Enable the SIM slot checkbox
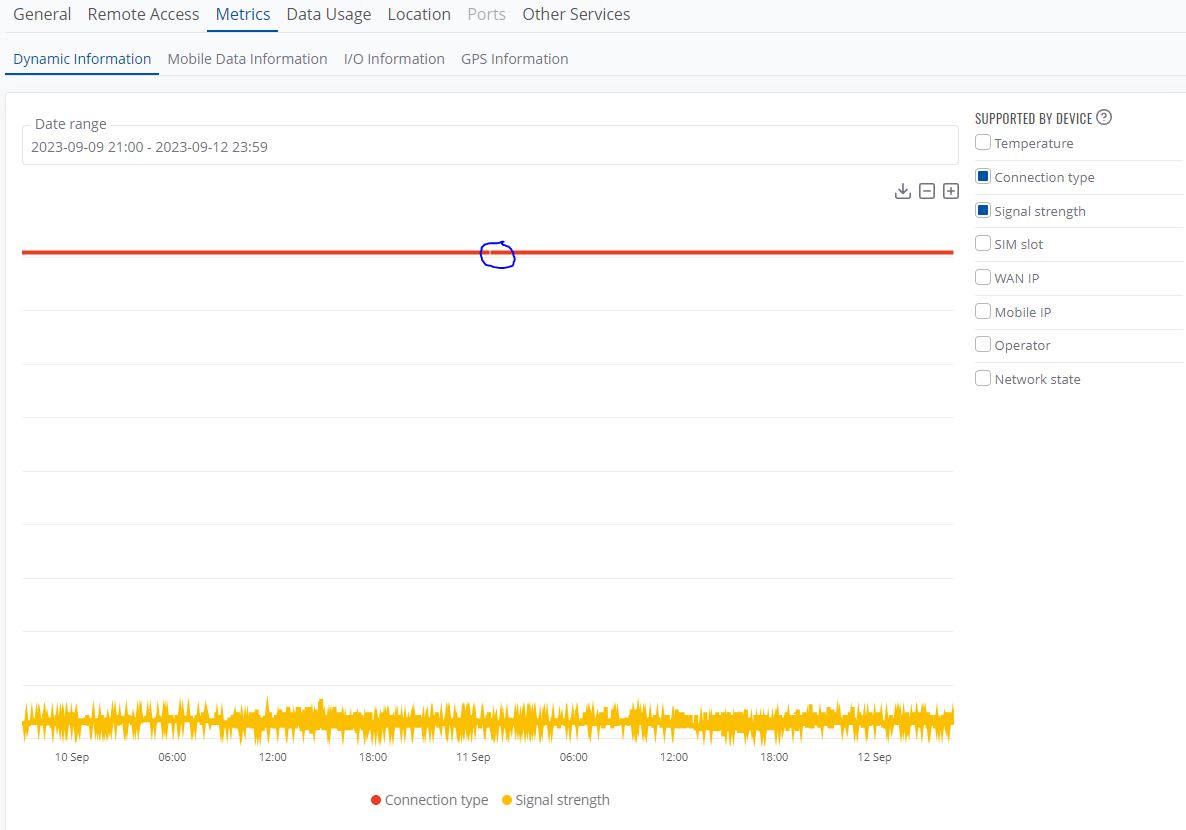The image size is (1186, 830). 983,244
